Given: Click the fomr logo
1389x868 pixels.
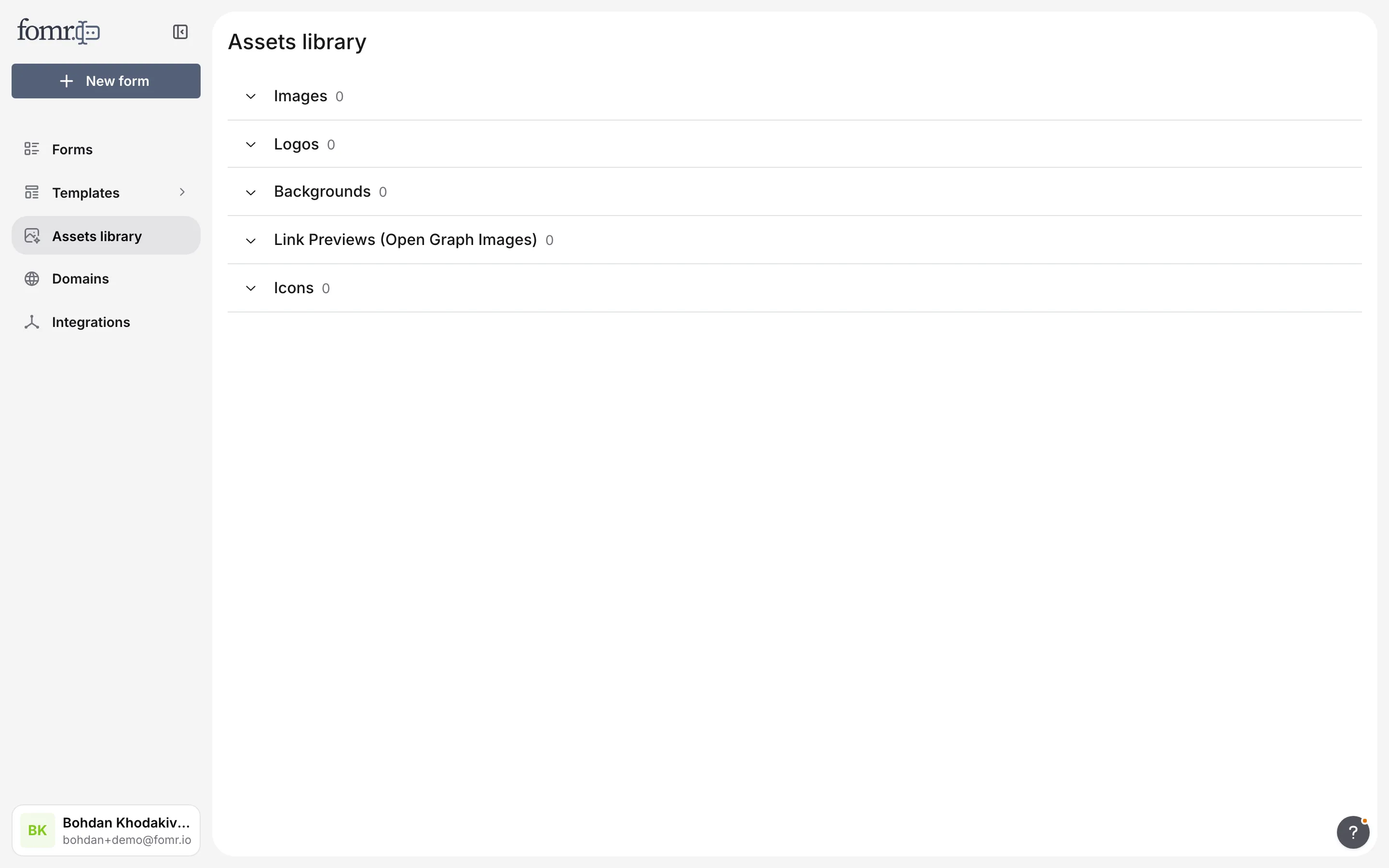Looking at the screenshot, I should (58, 31).
